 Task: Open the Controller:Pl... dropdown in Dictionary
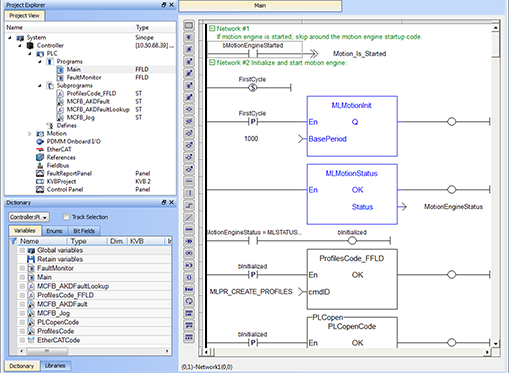pos(29,217)
